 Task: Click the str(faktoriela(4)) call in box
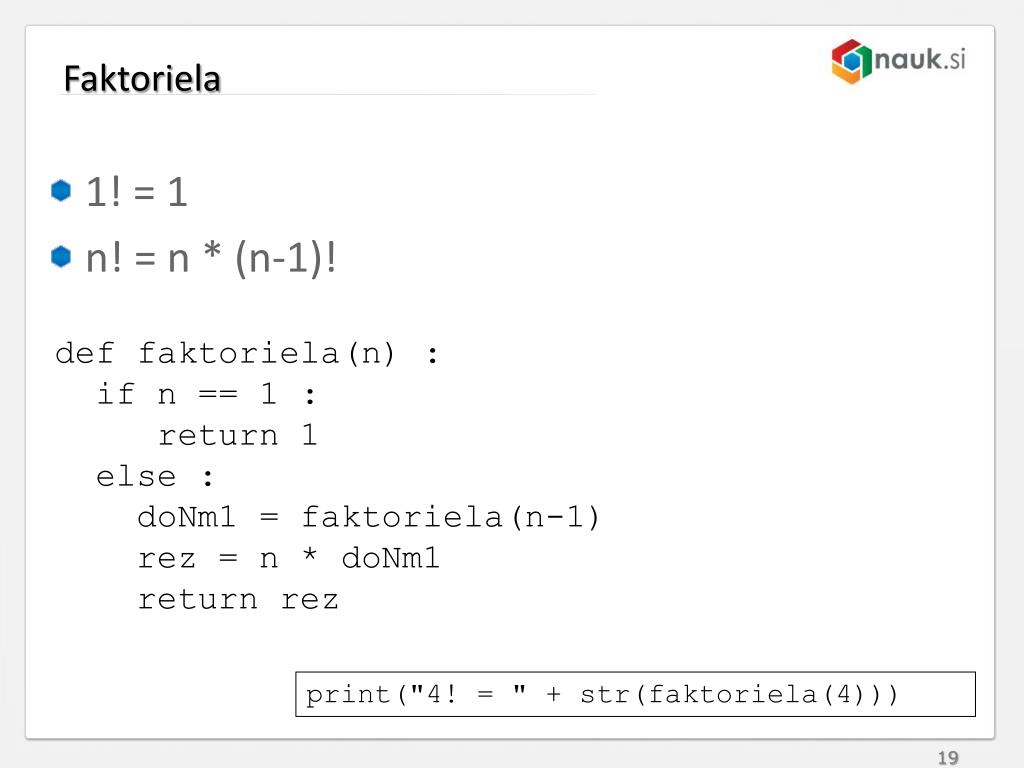point(739,694)
